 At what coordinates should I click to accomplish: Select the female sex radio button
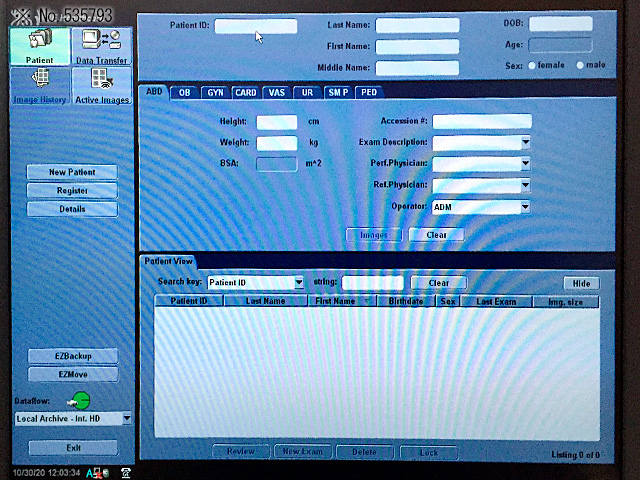pos(532,65)
